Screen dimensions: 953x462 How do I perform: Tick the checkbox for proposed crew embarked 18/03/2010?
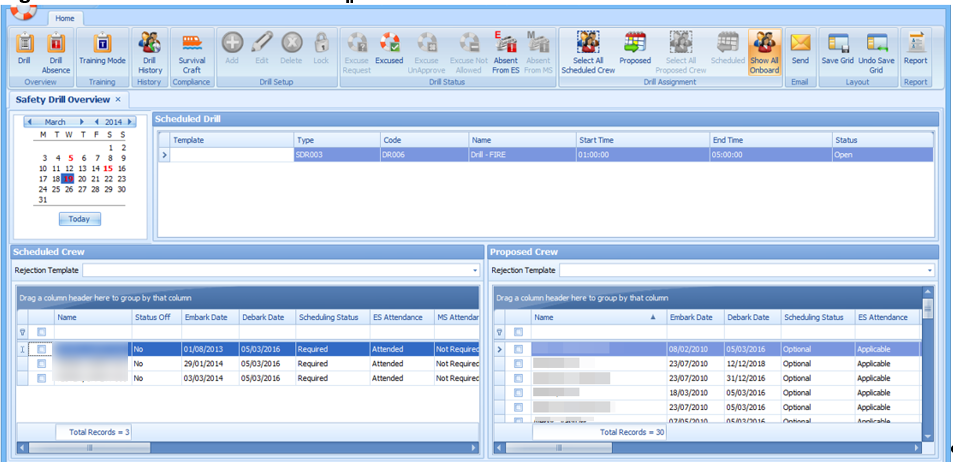[x=518, y=393]
